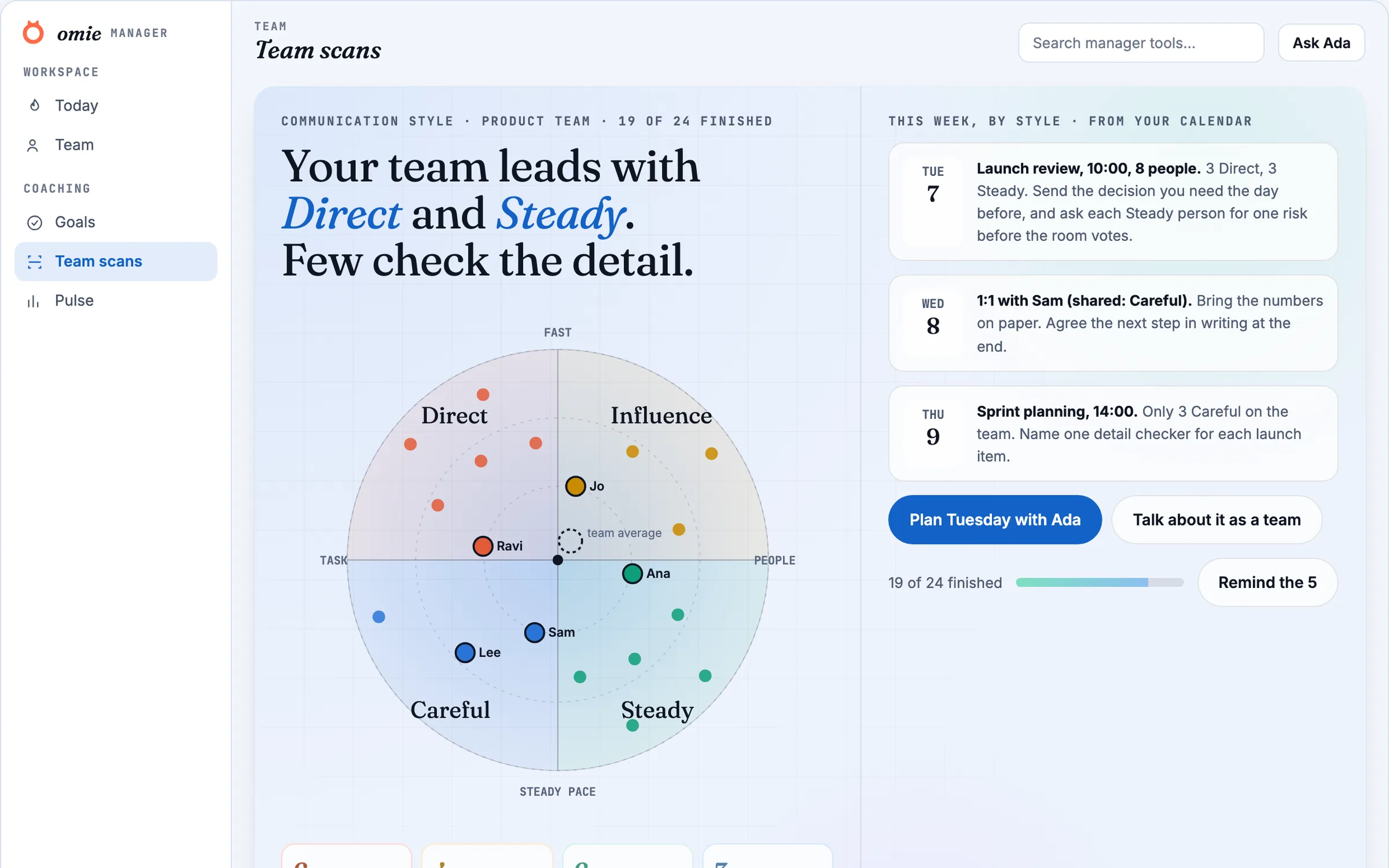Open the Wednesday 1:1 with Sam card
This screenshot has height=868, width=1389.
click(1113, 323)
